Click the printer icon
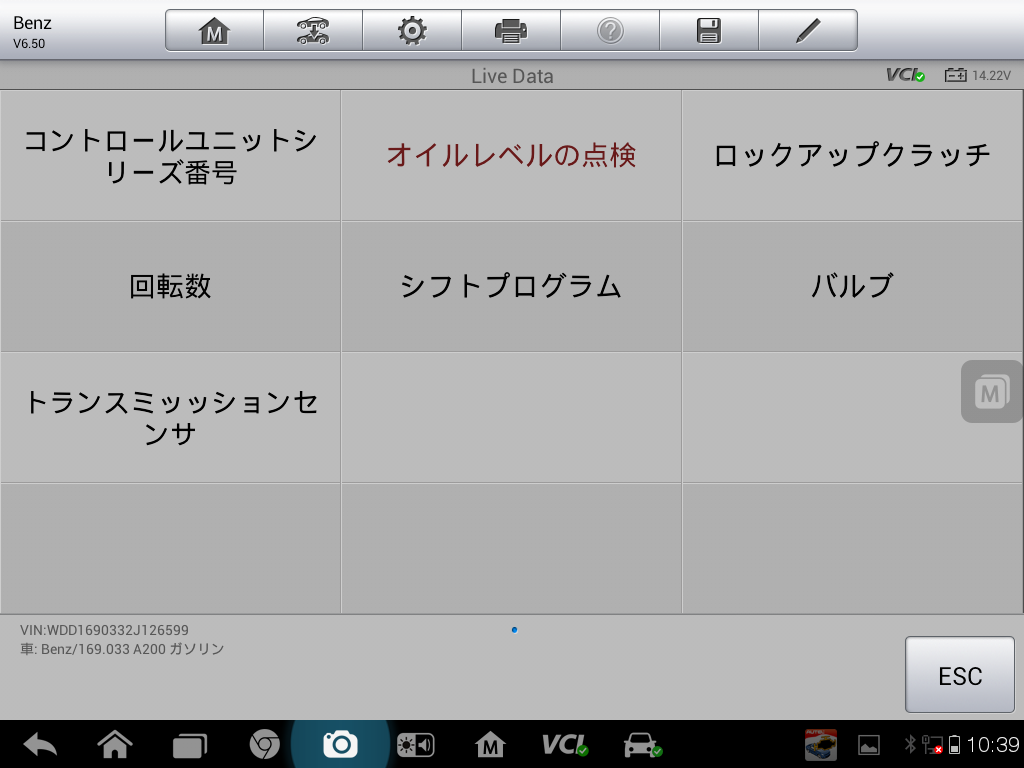Screen dimensions: 1024x768 point(511,31)
